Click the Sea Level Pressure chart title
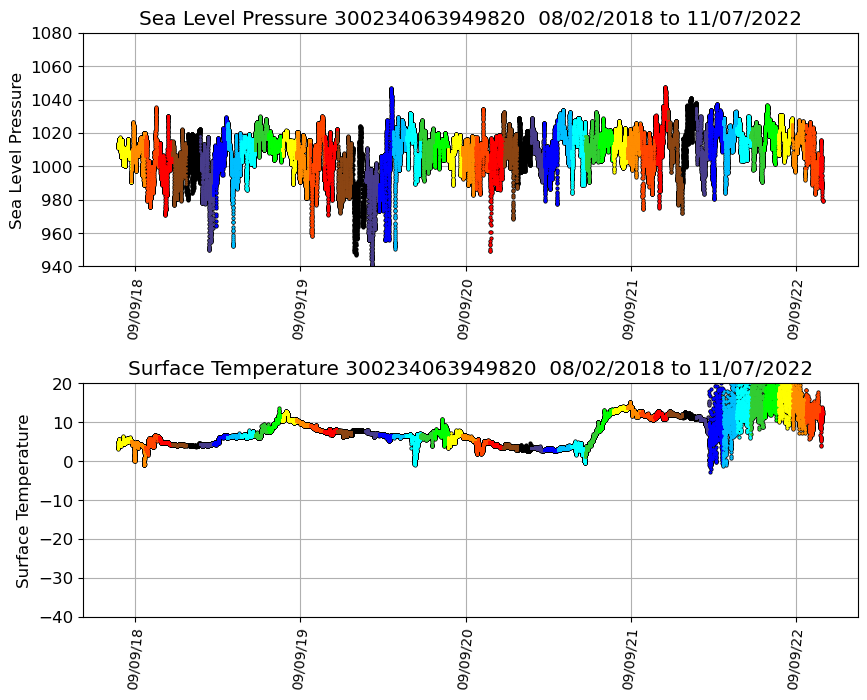Image resolution: width=867 pixels, height=700 pixels. [x=470, y=19]
